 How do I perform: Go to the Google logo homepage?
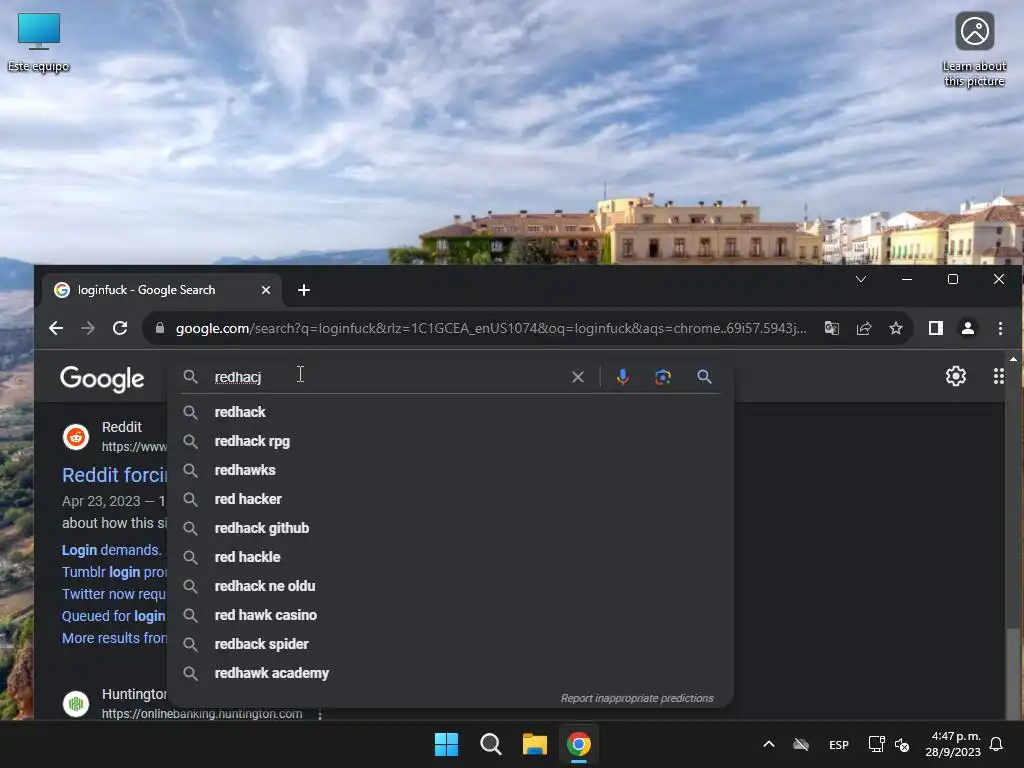(x=102, y=379)
